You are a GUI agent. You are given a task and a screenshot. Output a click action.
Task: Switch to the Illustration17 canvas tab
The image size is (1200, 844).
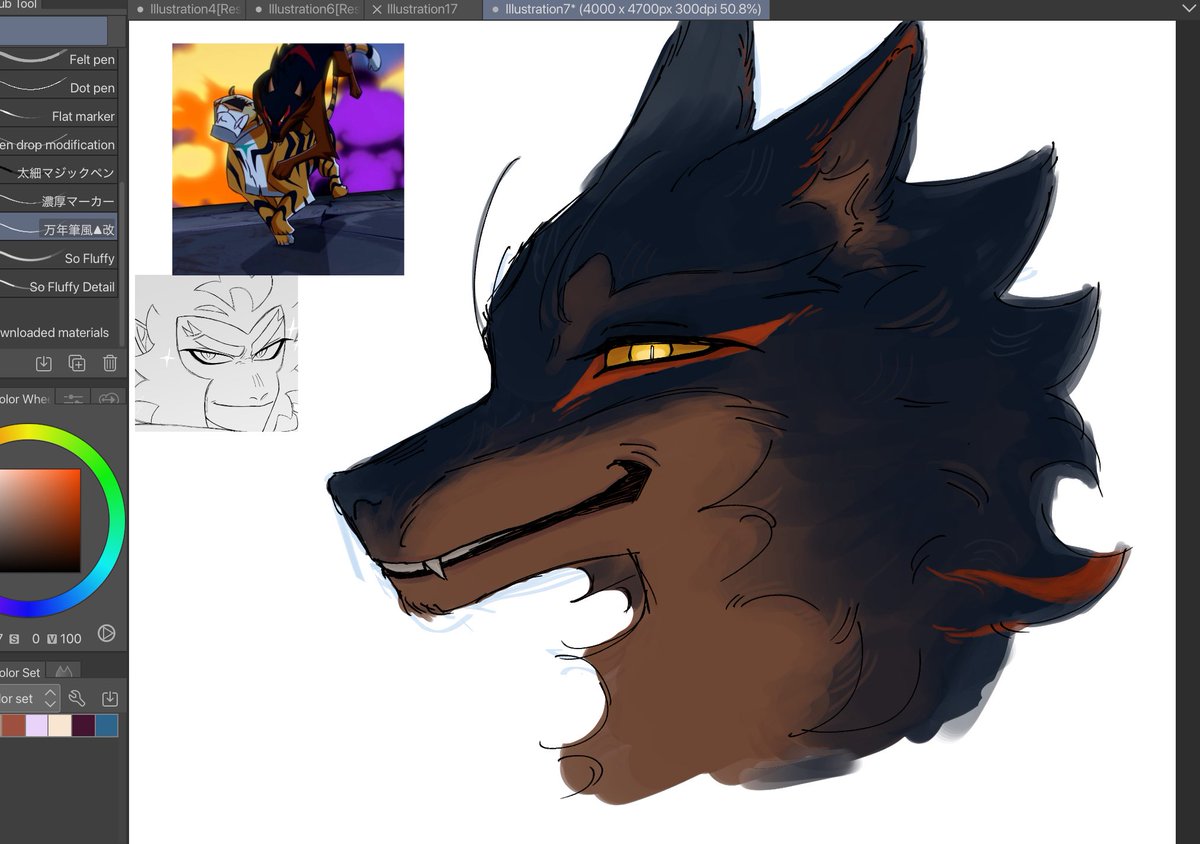422,9
